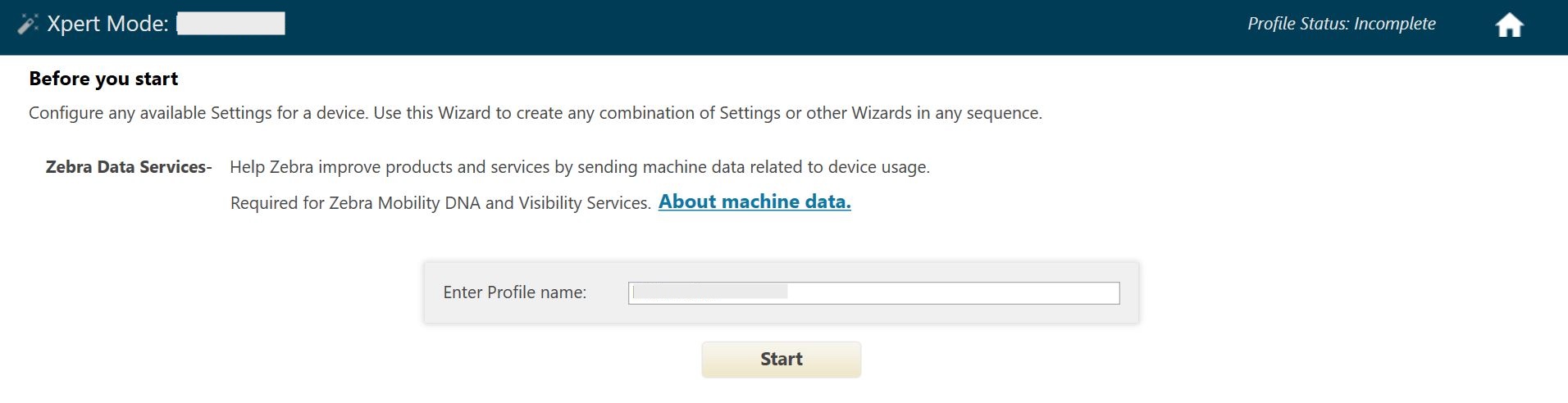
Task: Click the Home icon in the header
Action: pos(1509,25)
